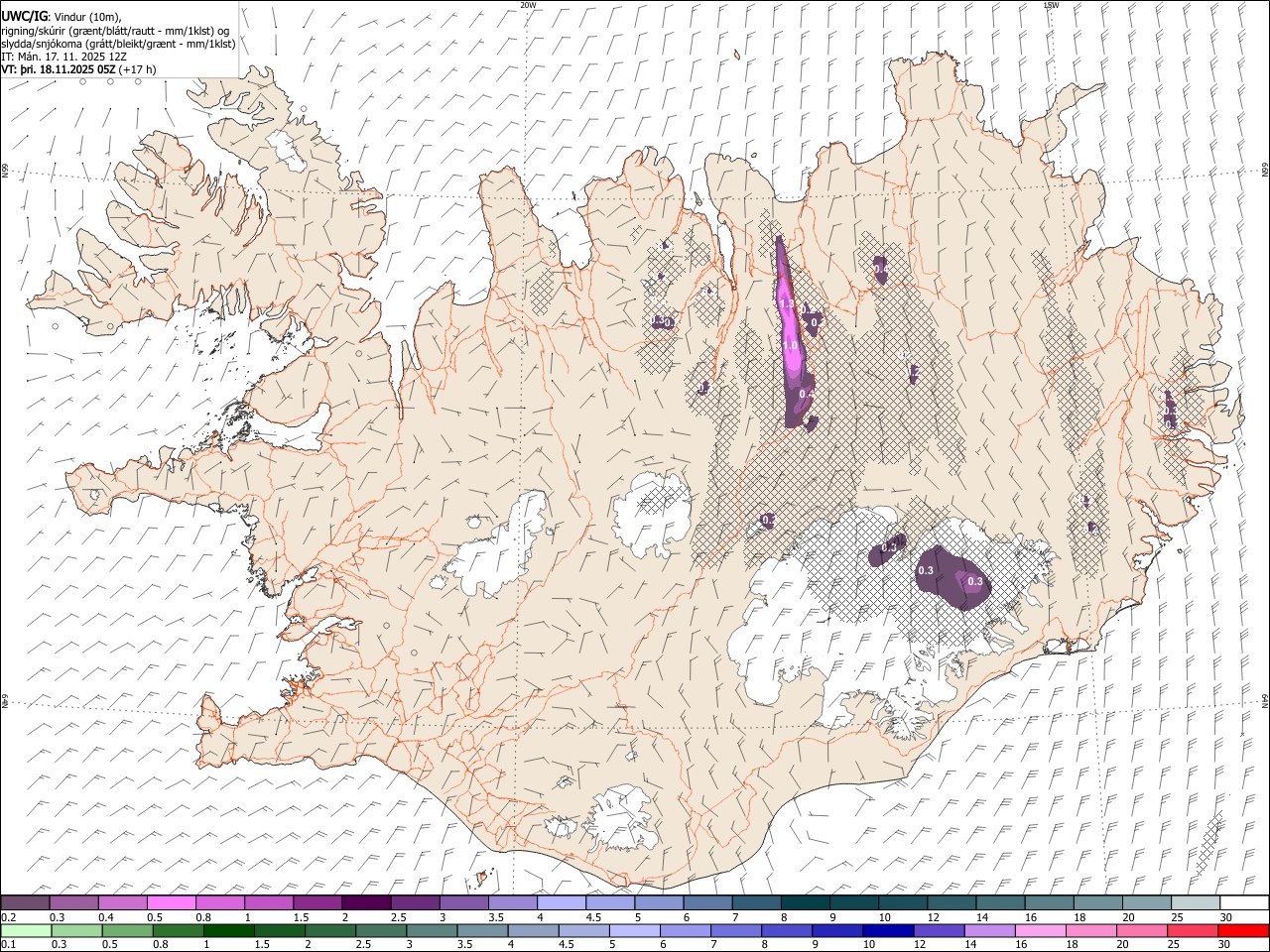Choose the bright pink top-row swatch labeled 0.5

pos(171,903)
